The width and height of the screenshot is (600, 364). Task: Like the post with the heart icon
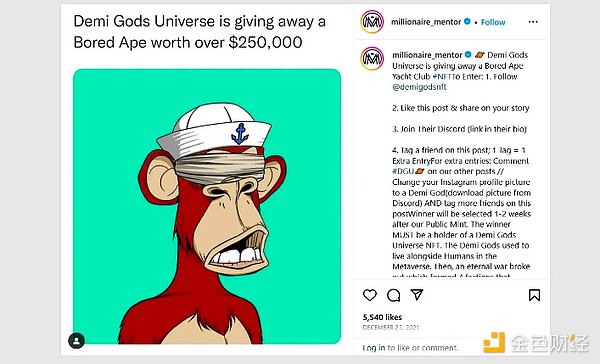(x=370, y=295)
